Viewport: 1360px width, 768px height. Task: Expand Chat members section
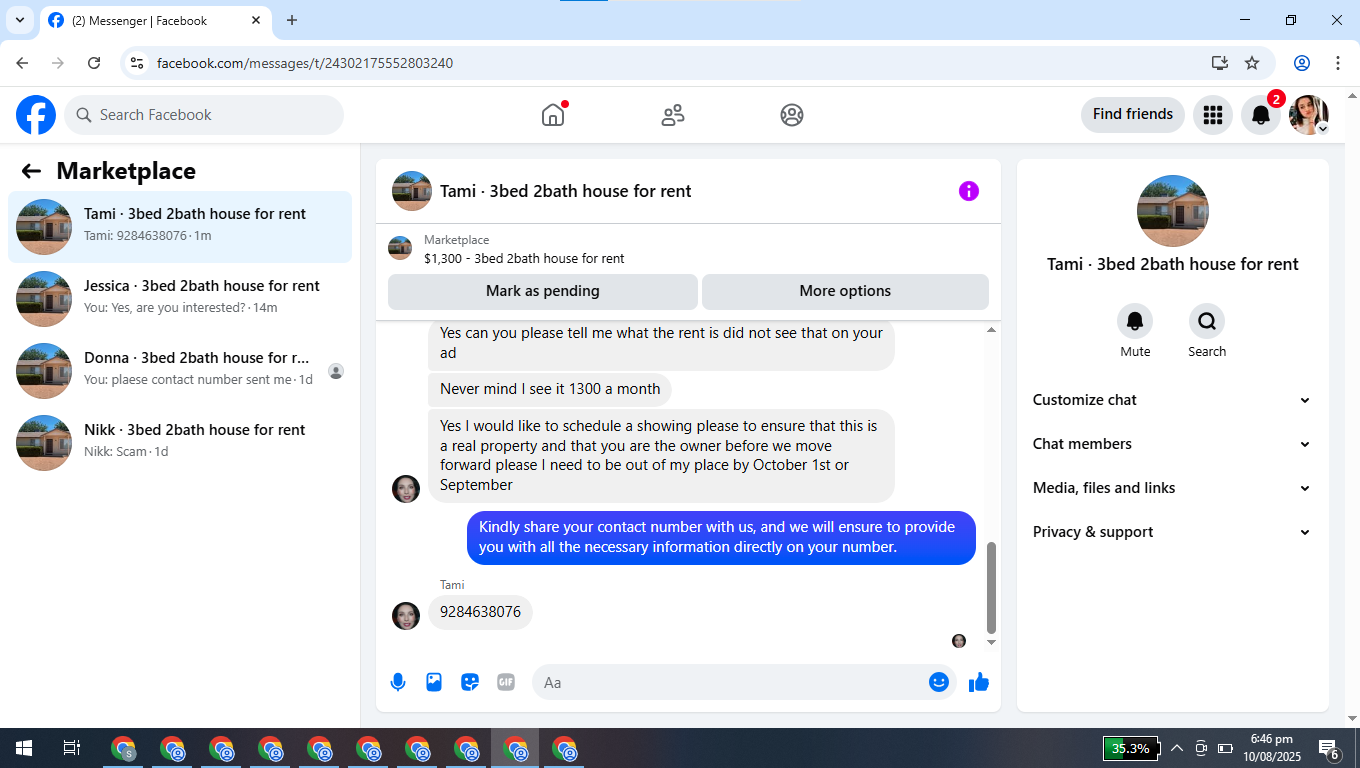(1172, 444)
